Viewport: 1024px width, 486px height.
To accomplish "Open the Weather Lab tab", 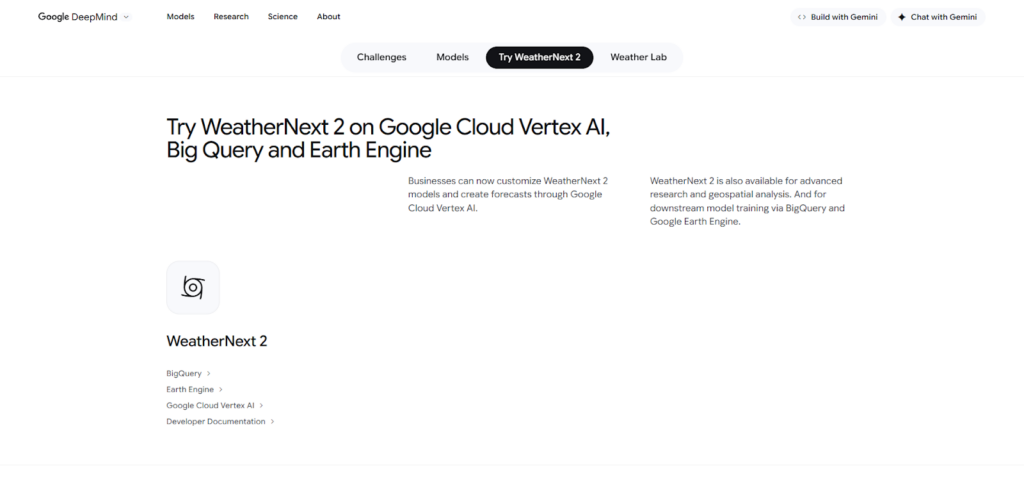I will point(638,57).
